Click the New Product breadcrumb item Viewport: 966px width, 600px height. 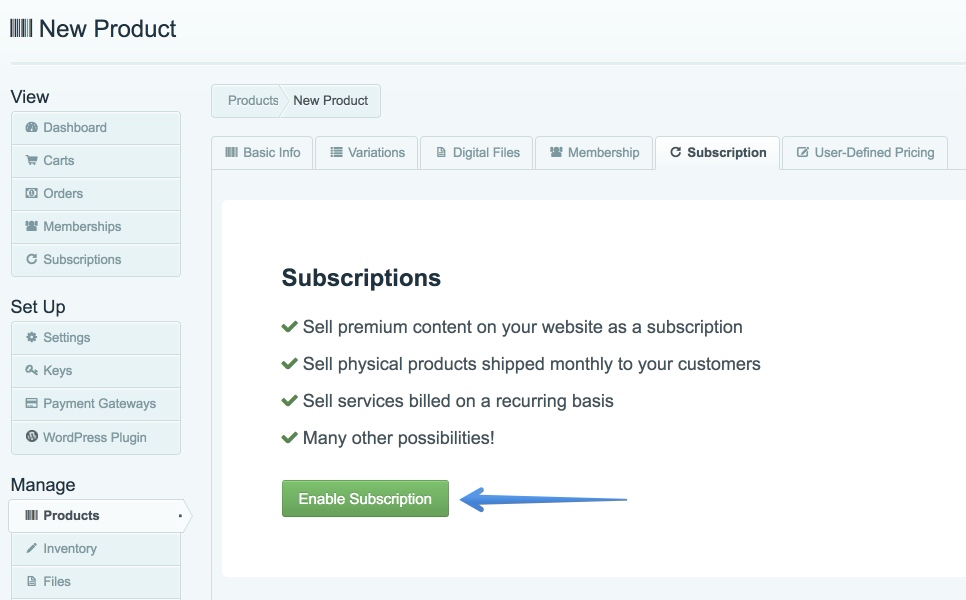click(x=330, y=100)
